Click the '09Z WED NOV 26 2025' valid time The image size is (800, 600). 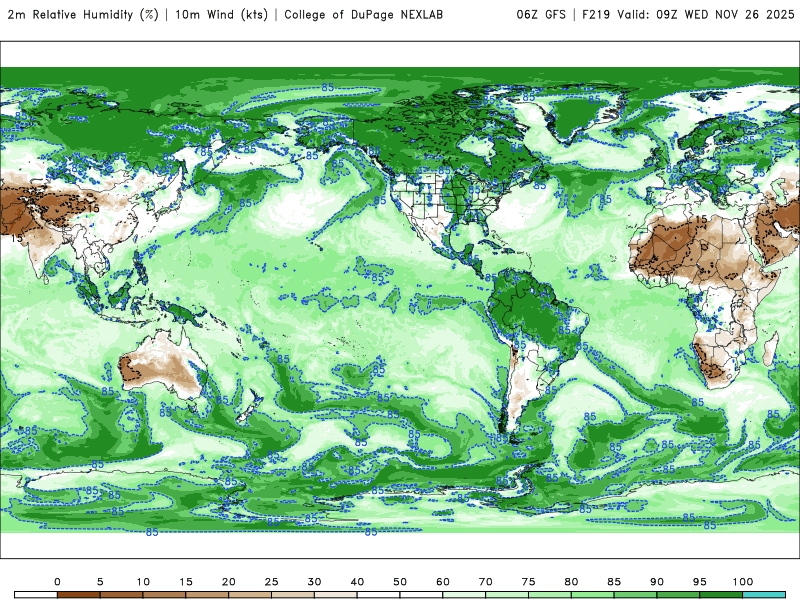pos(725,15)
